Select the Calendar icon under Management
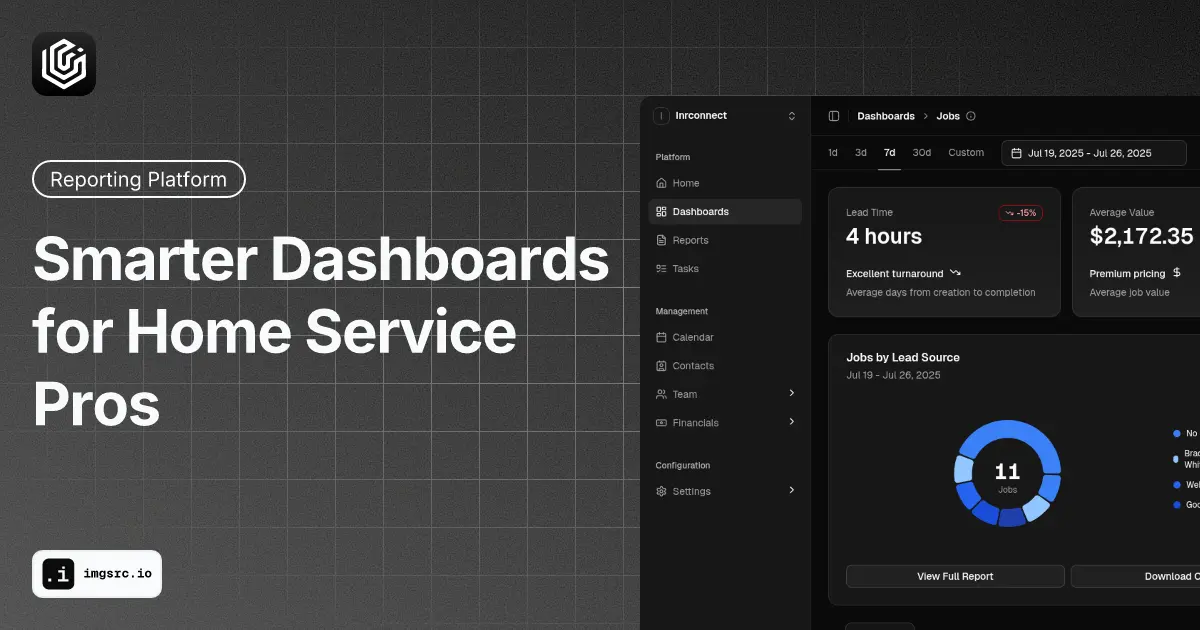The image size is (1200, 630). tap(661, 337)
